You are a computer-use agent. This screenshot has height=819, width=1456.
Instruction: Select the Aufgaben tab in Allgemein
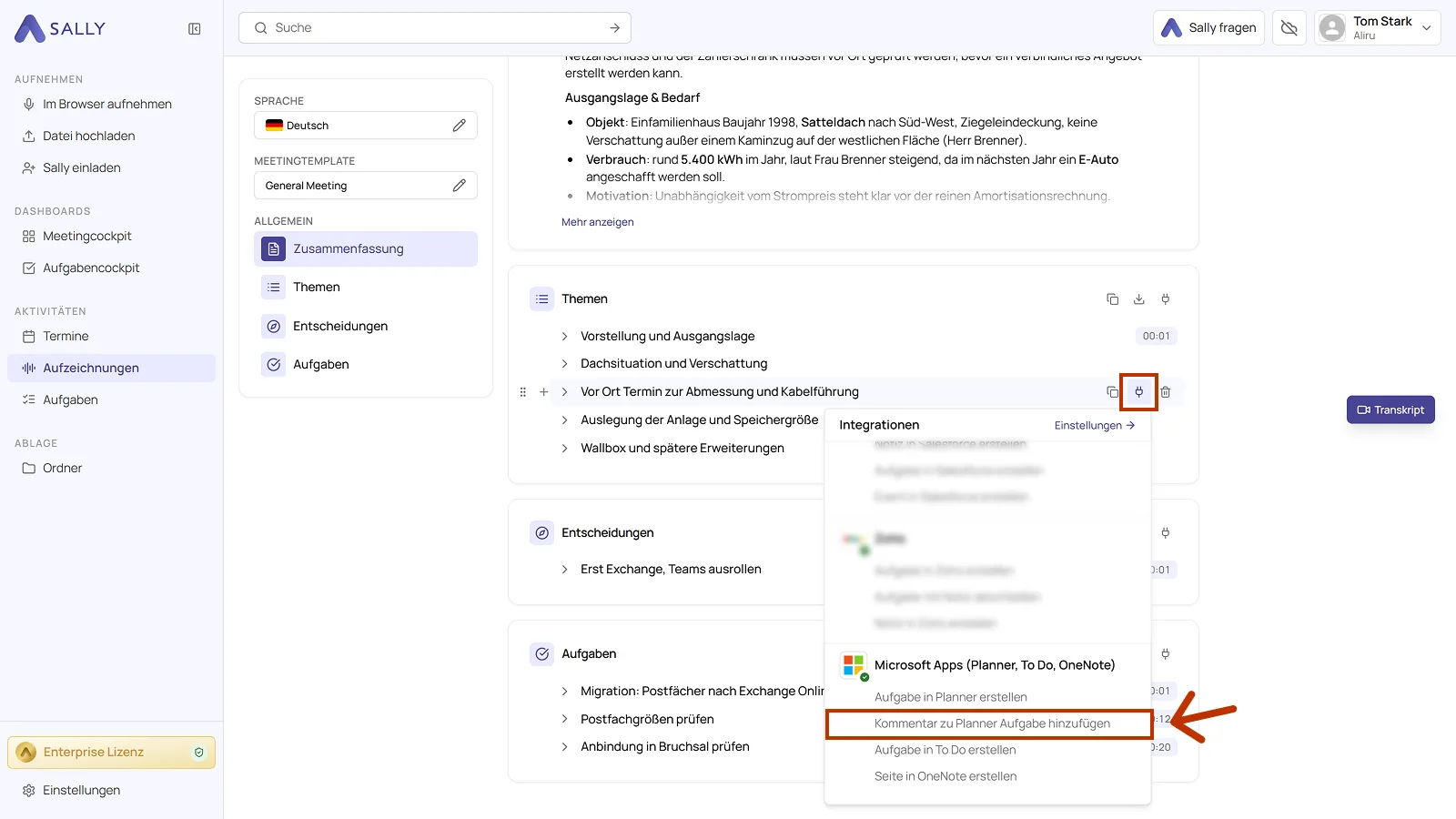(x=366, y=364)
